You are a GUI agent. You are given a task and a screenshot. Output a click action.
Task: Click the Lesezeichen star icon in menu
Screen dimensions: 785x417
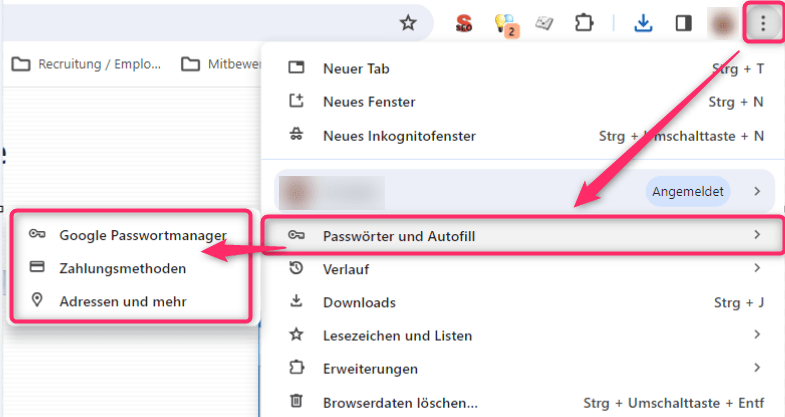coord(296,334)
